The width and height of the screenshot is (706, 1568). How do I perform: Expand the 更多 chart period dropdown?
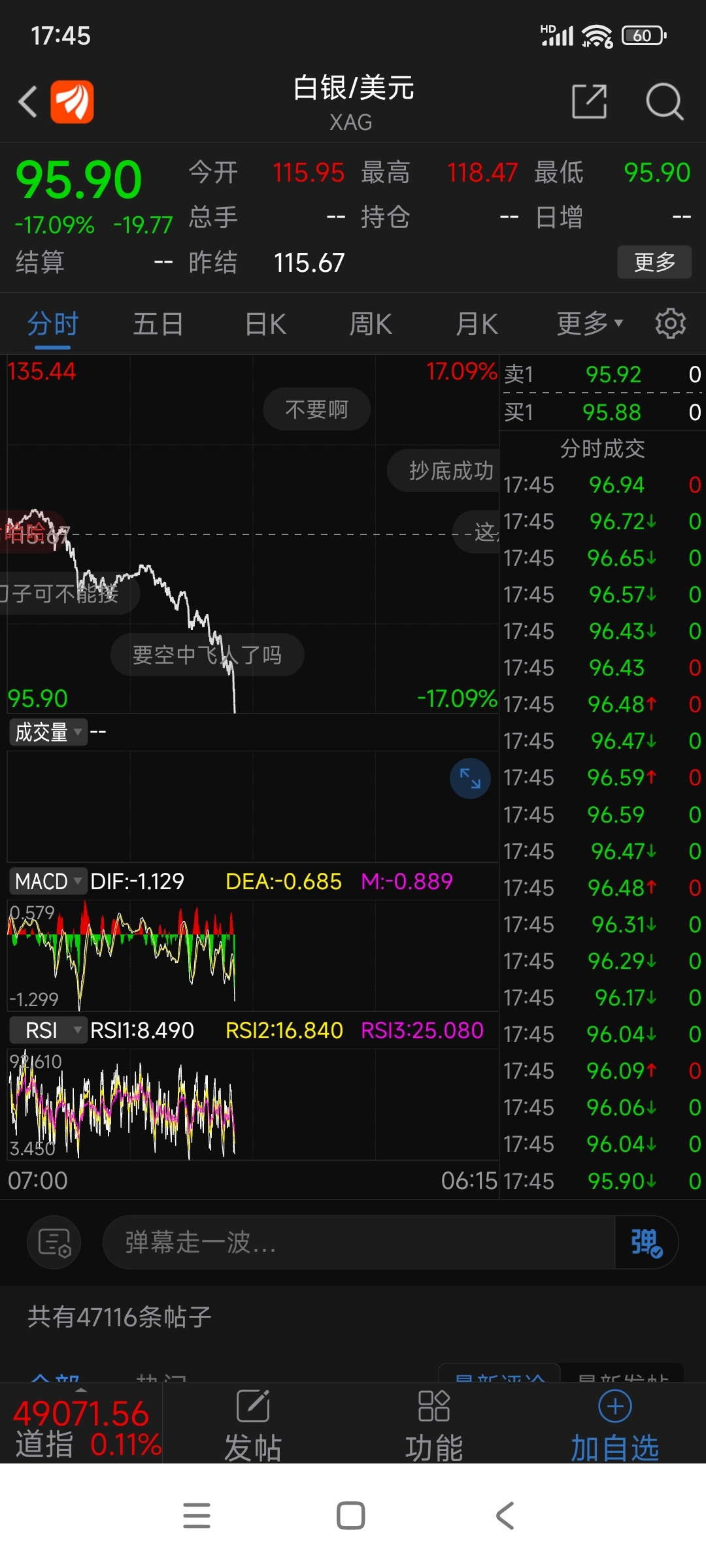tap(590, 324)
